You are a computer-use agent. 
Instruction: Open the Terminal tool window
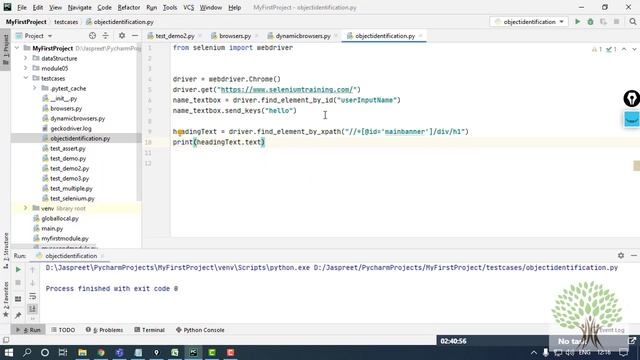click(x=149, y=330)
